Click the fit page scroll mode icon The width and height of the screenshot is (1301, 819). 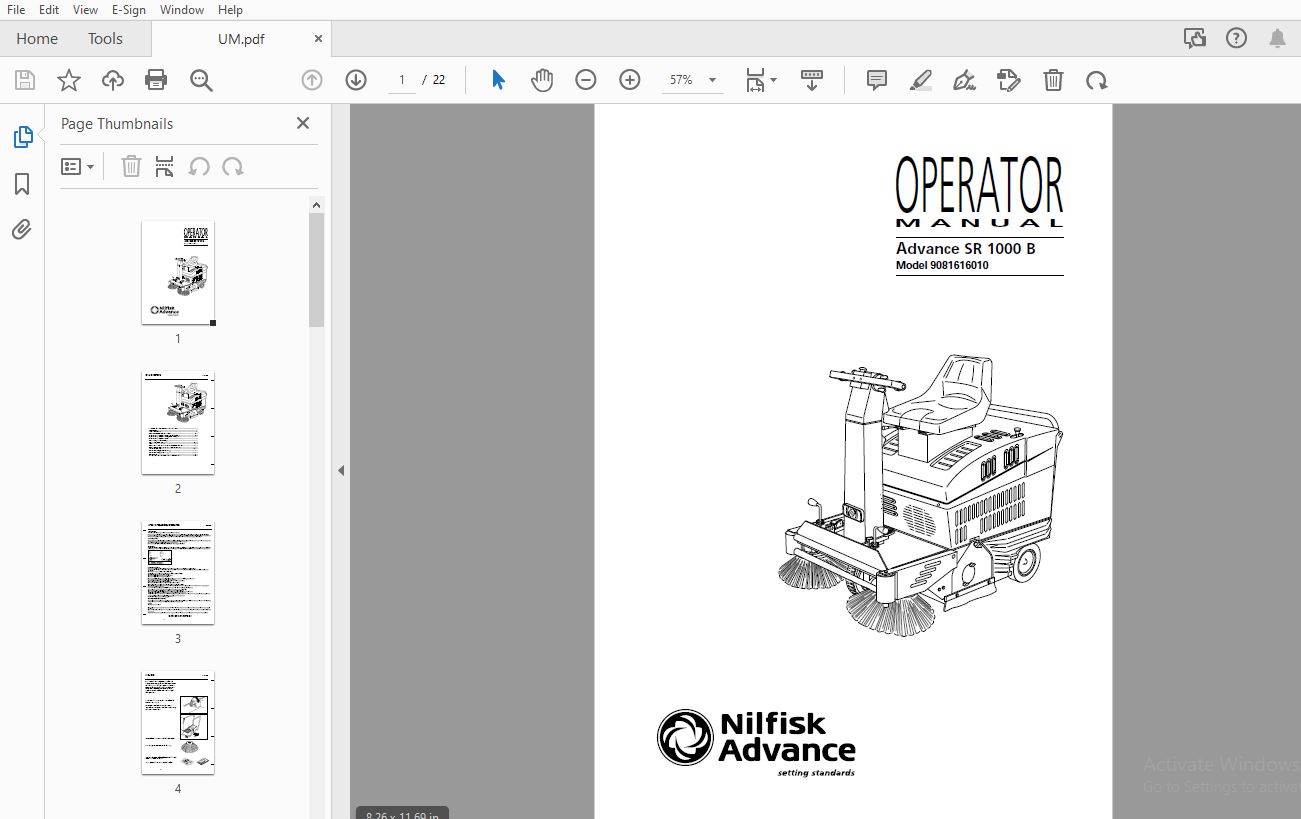tap(756, 81)
